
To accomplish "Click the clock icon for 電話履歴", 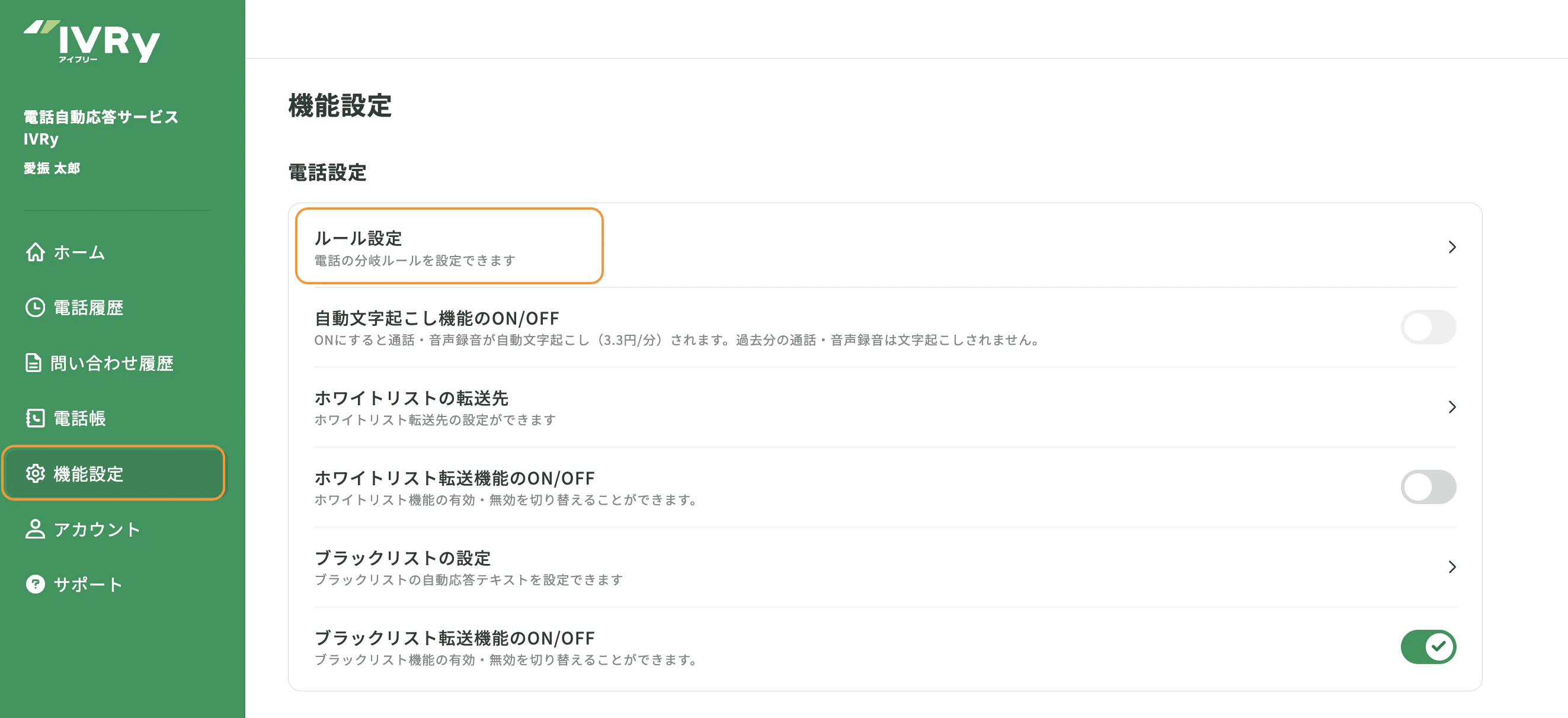I will [36, 307].
